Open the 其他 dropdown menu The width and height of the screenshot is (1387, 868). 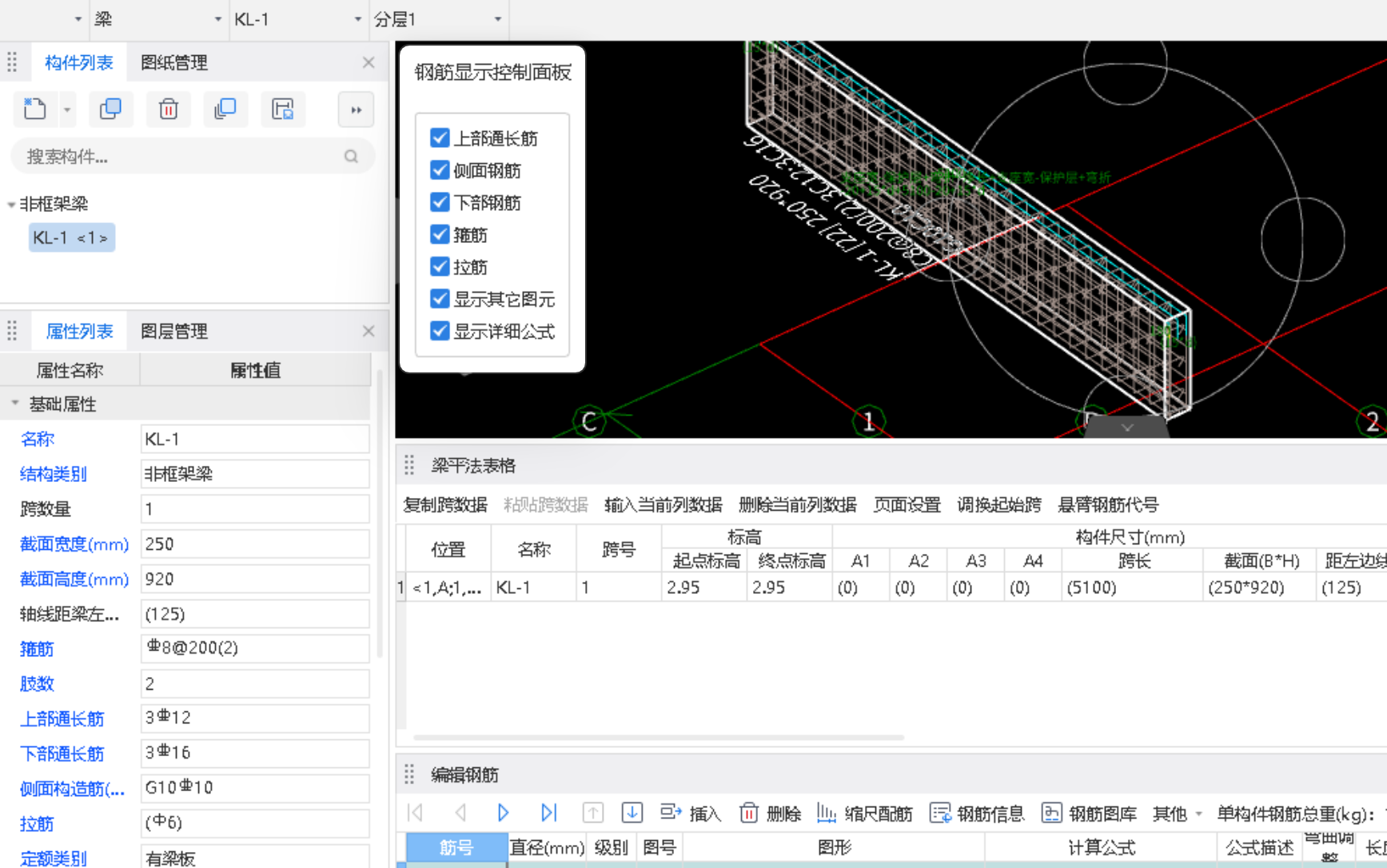pos(1178,814)
